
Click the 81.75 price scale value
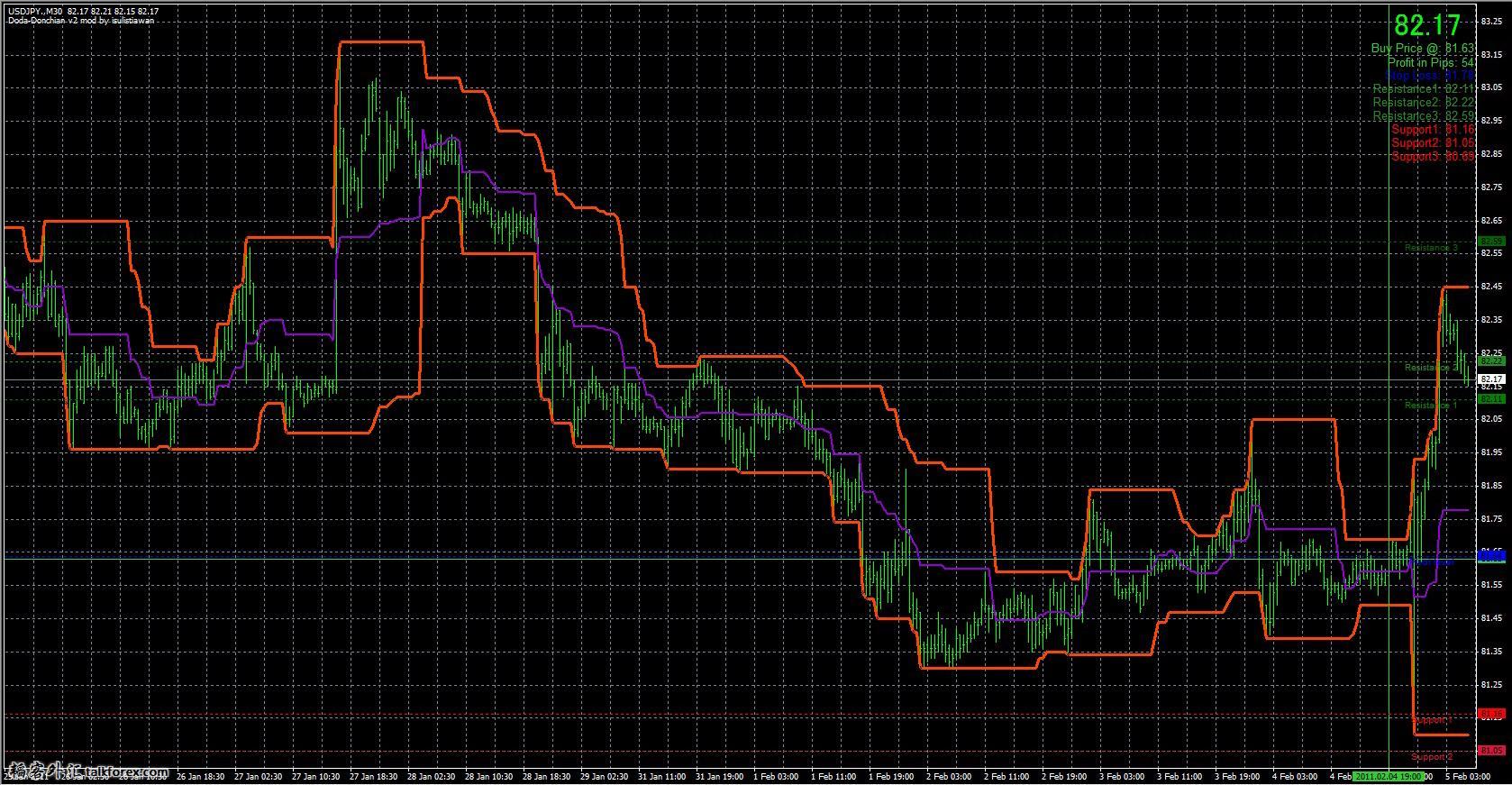(x=1492, y=519)
